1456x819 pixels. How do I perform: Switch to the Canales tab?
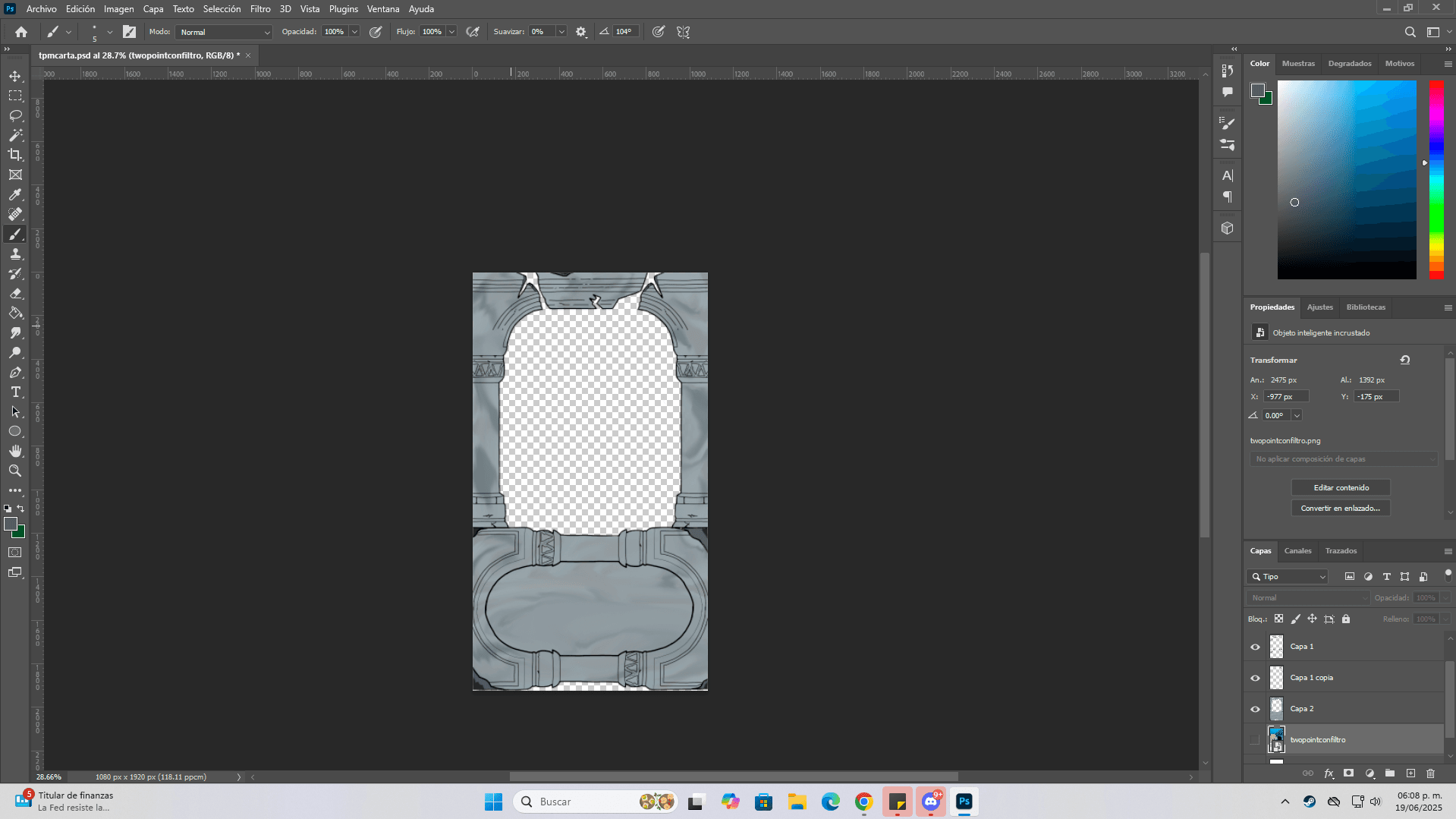[x=1297, y=551]
